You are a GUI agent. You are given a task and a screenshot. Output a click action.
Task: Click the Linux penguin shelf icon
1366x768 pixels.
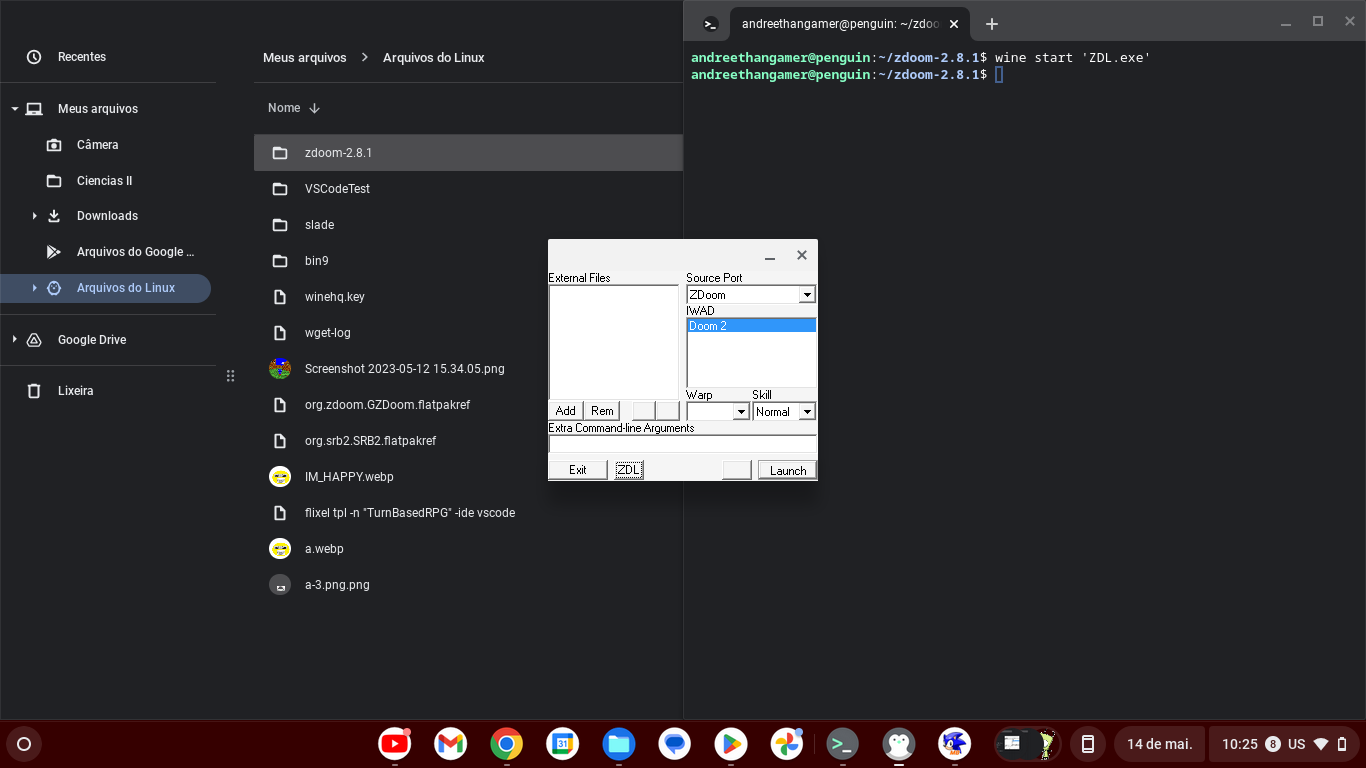[899, 744]
